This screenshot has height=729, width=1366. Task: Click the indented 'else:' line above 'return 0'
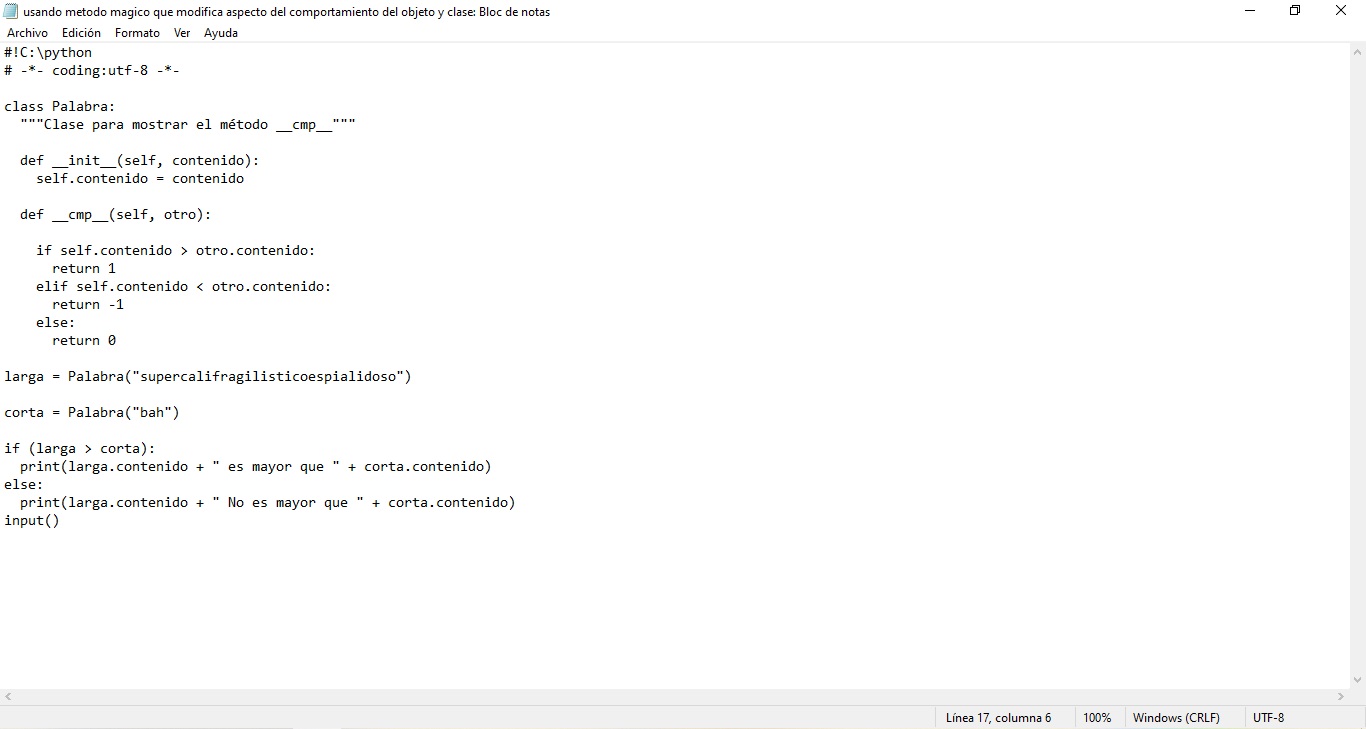point(56,322)
